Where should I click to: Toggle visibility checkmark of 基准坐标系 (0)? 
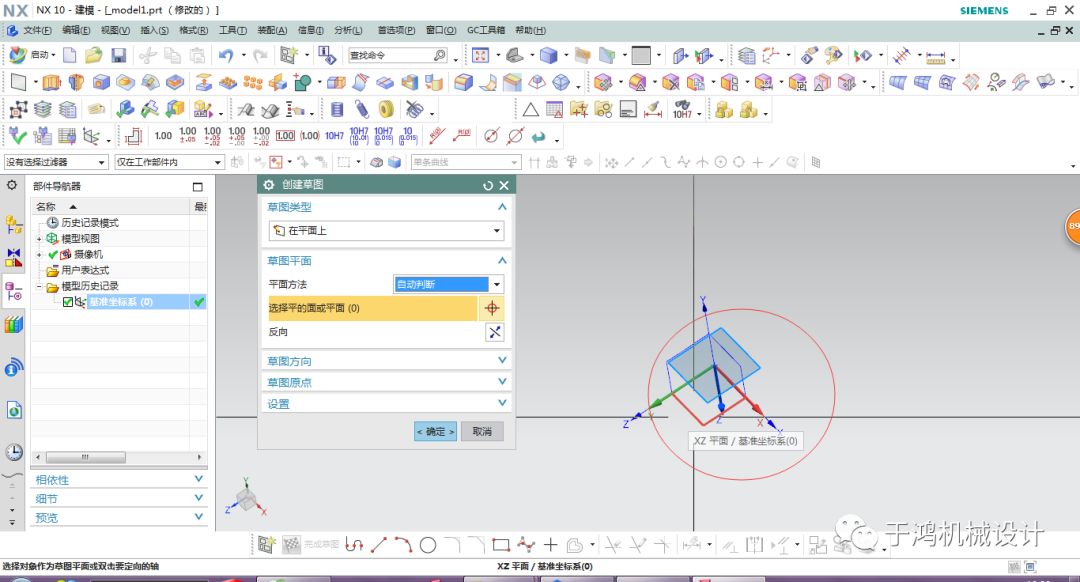(198, 302)
